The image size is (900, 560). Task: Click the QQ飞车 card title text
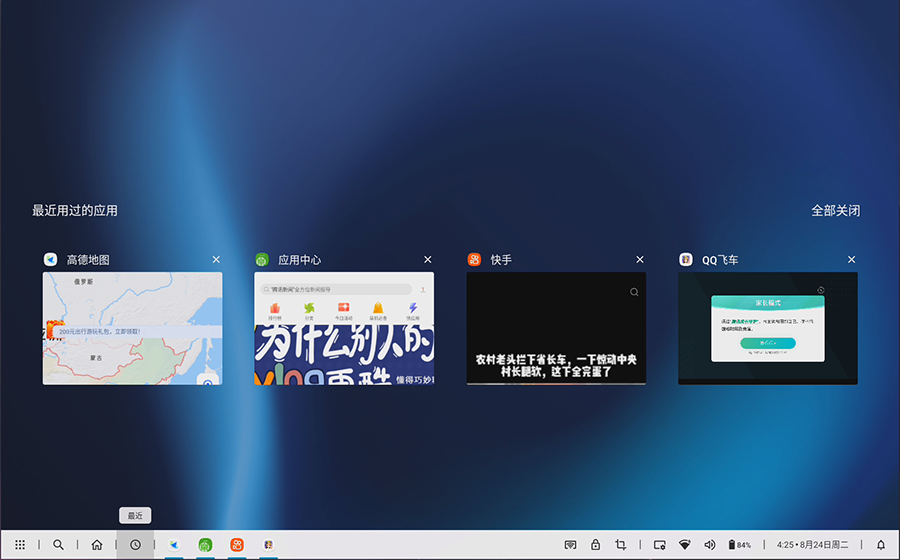(720, 260)
